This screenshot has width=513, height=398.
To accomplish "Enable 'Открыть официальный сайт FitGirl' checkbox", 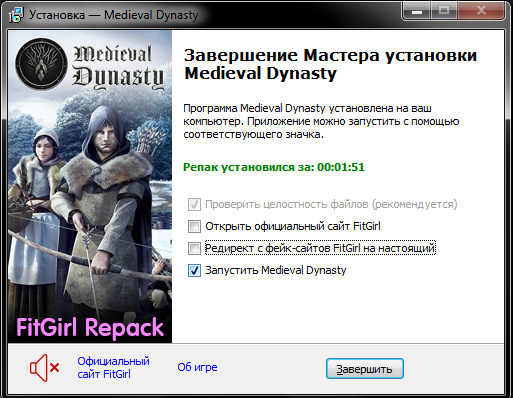I will 194,226.
